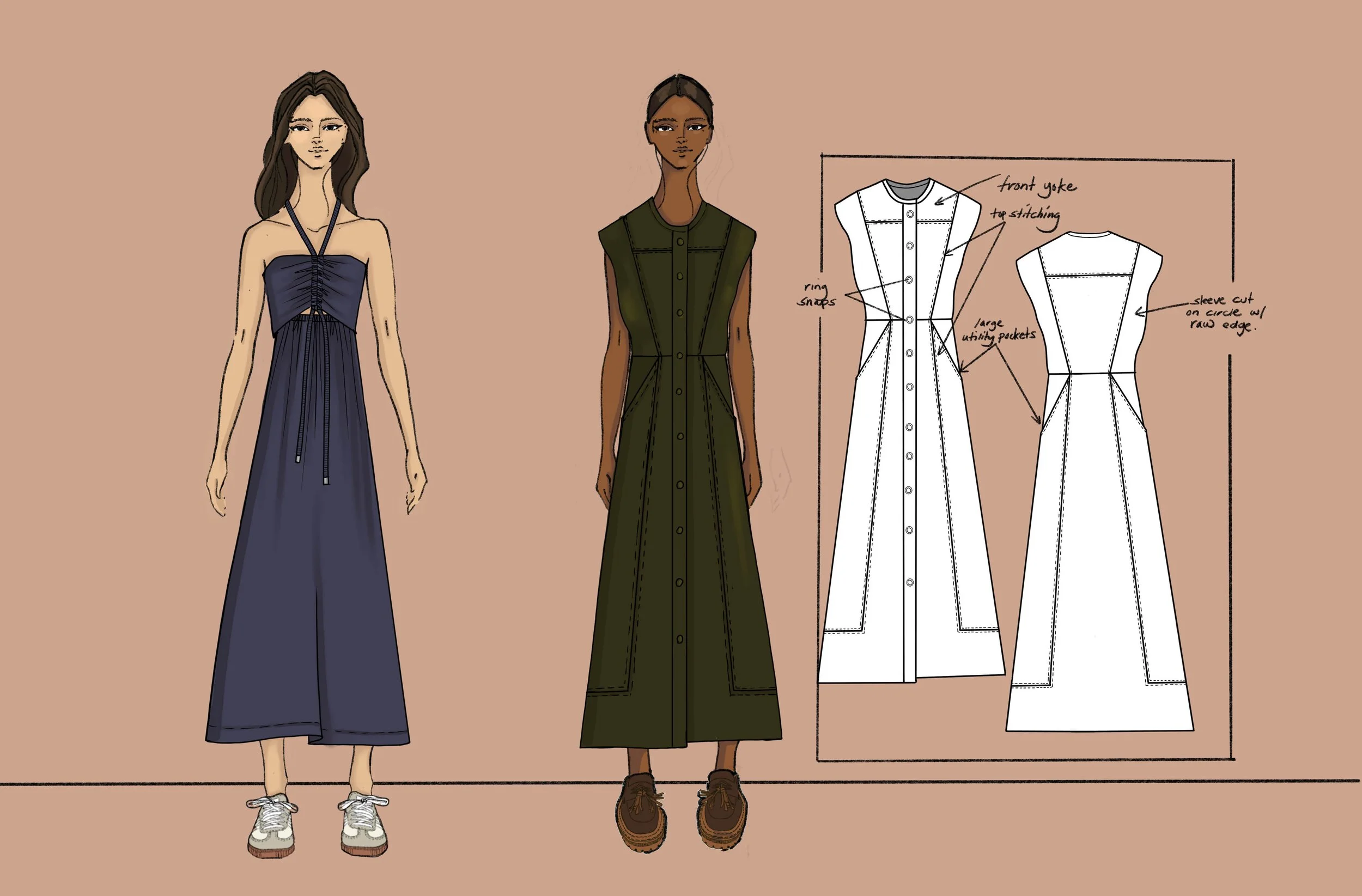Select the "sleeve cut on circle w/ raw edge" note
The width and height of the screenshot is (1362, 896).
(1226, 313)
